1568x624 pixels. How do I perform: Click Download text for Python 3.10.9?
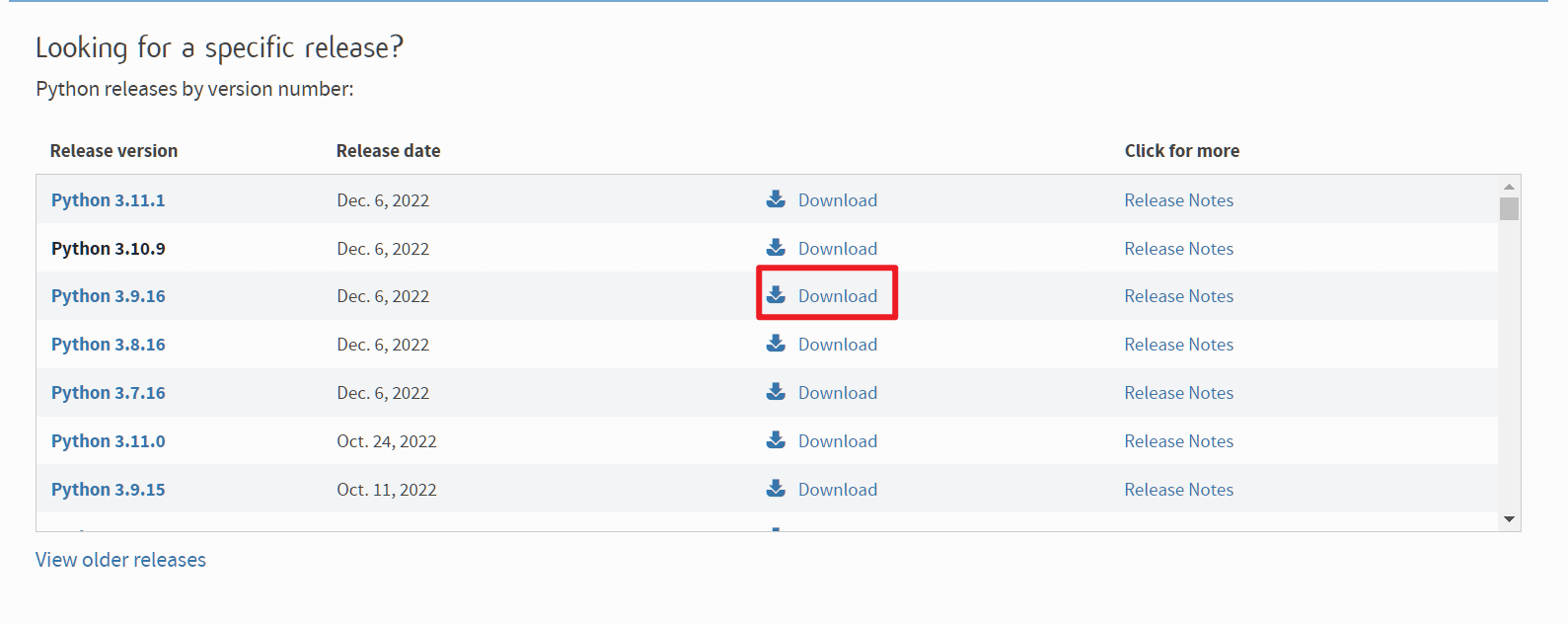(x=838, y=249)
